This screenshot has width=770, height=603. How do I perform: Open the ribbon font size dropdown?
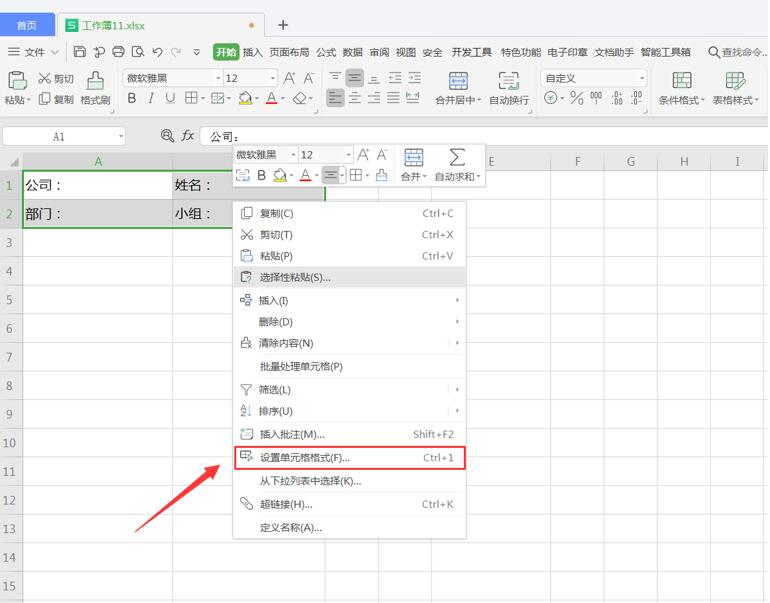click(272, 78)
